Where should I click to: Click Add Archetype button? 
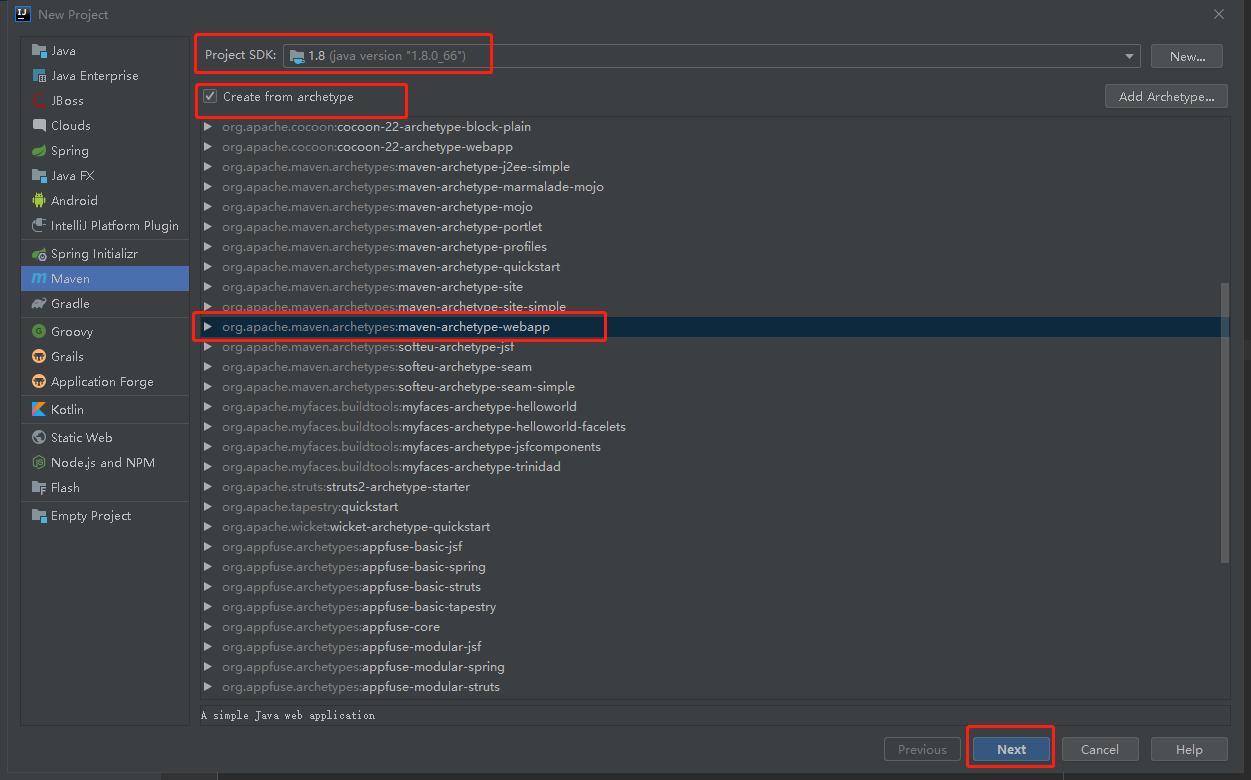click(x=1167, y=96)
